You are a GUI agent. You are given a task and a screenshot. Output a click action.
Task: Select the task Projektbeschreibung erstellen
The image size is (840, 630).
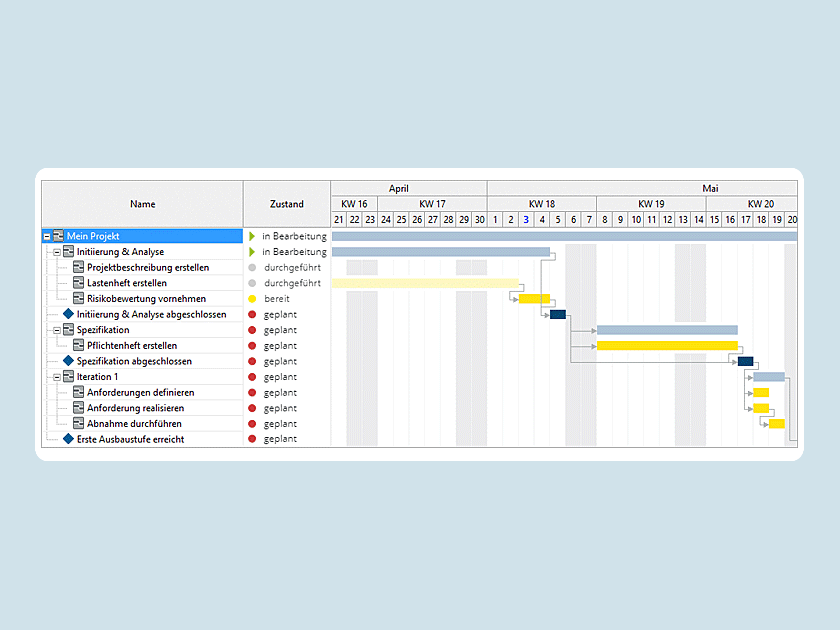pyautogui.click(x=150, y=267)
